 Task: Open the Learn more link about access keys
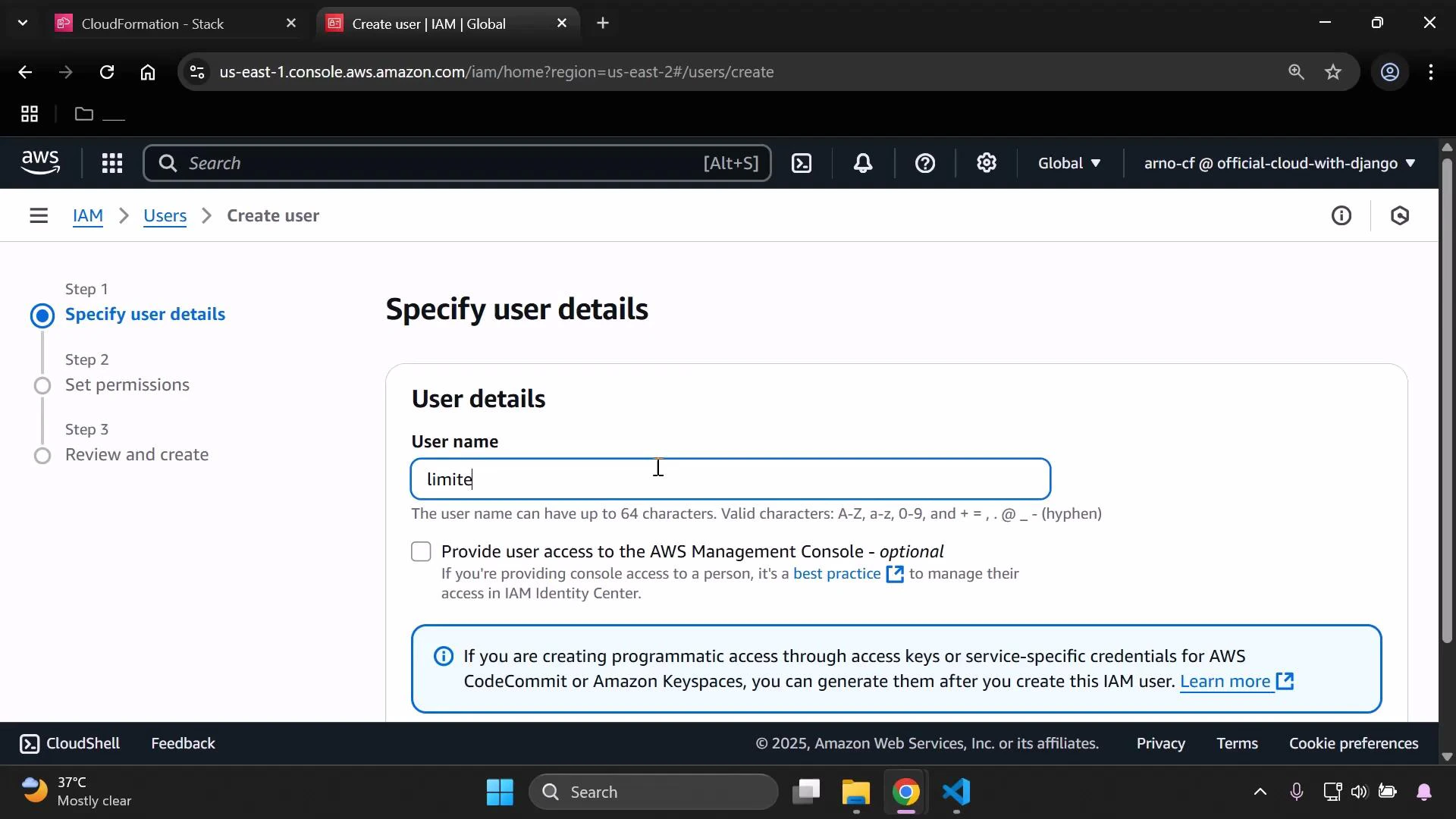pyautogui.click(x=1226, y=681)
